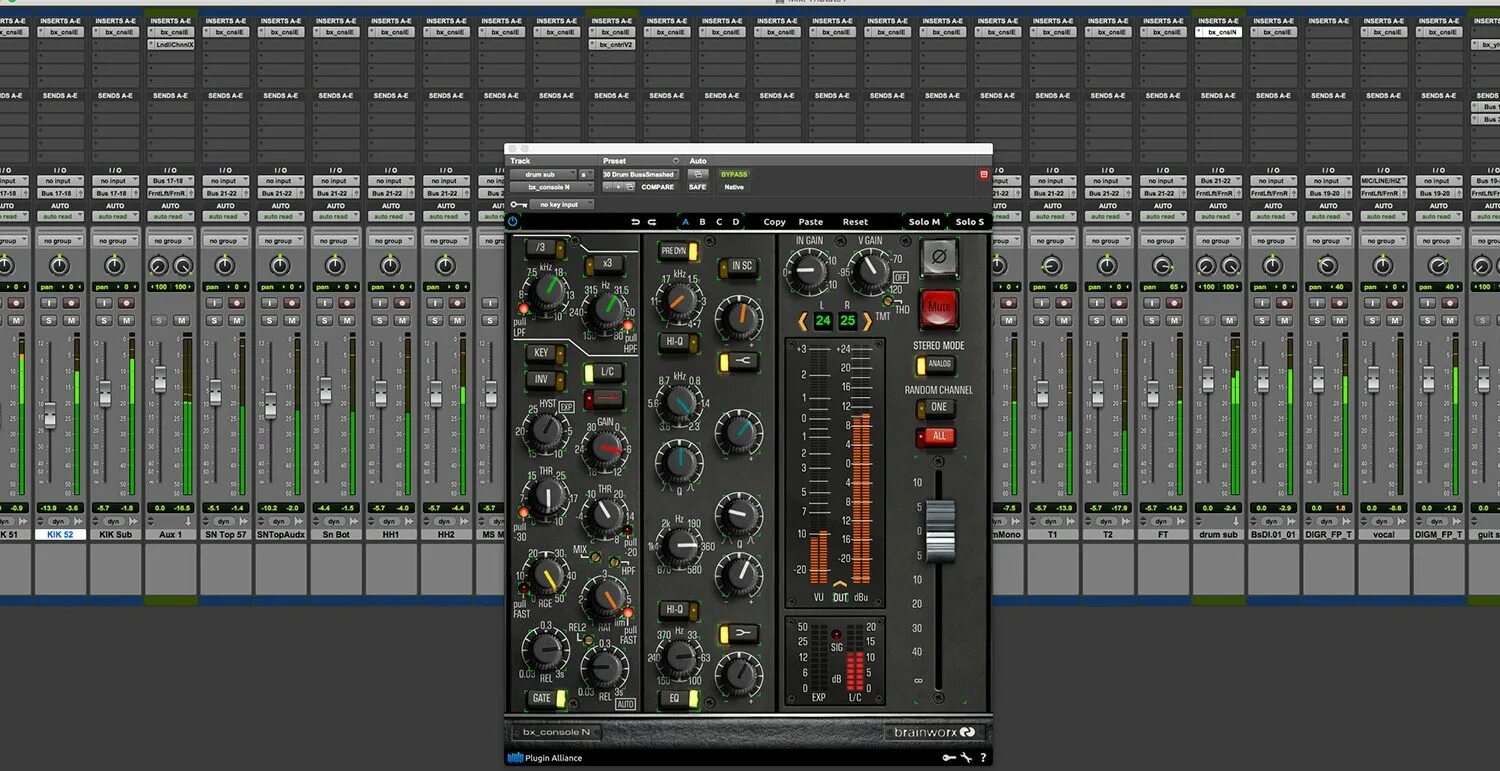
Task: Select plugin setting B
Action: (x=702, y=222)
